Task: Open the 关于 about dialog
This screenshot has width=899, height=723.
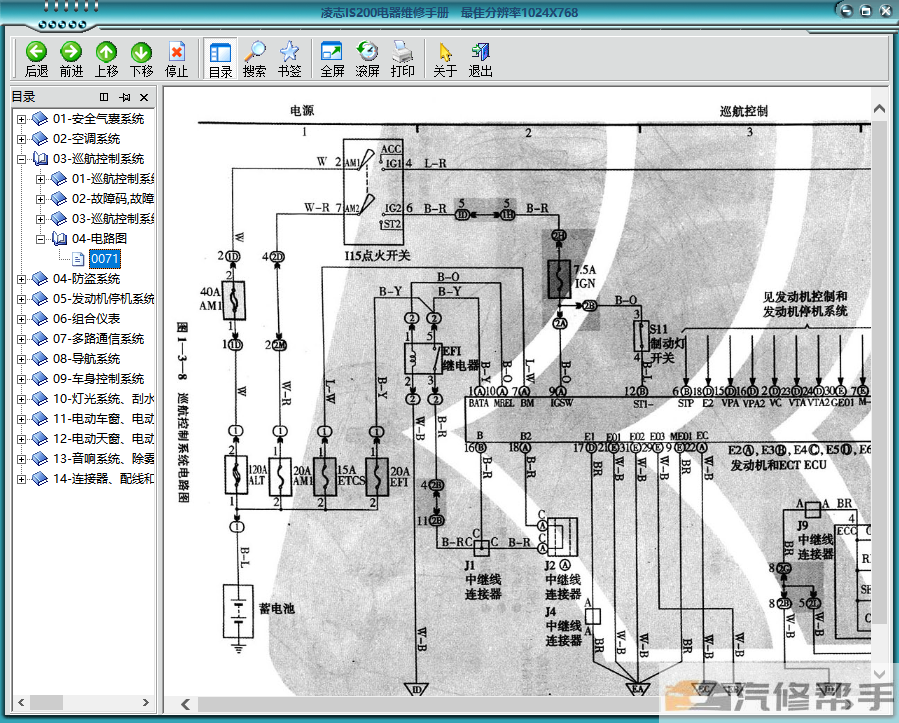Action: [x=445, y=58]
